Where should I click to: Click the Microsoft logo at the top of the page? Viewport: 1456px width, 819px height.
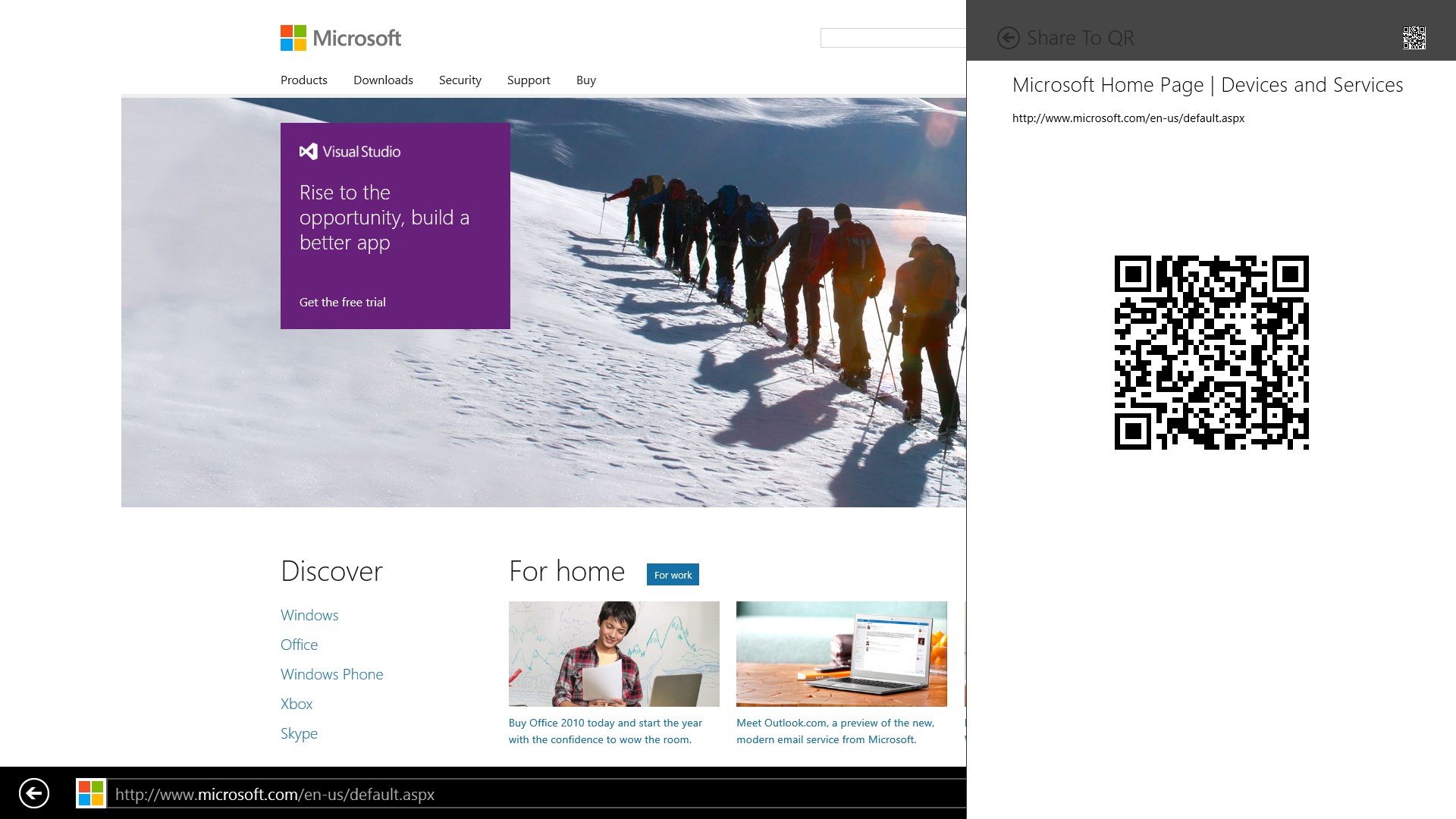pos(340,38)
